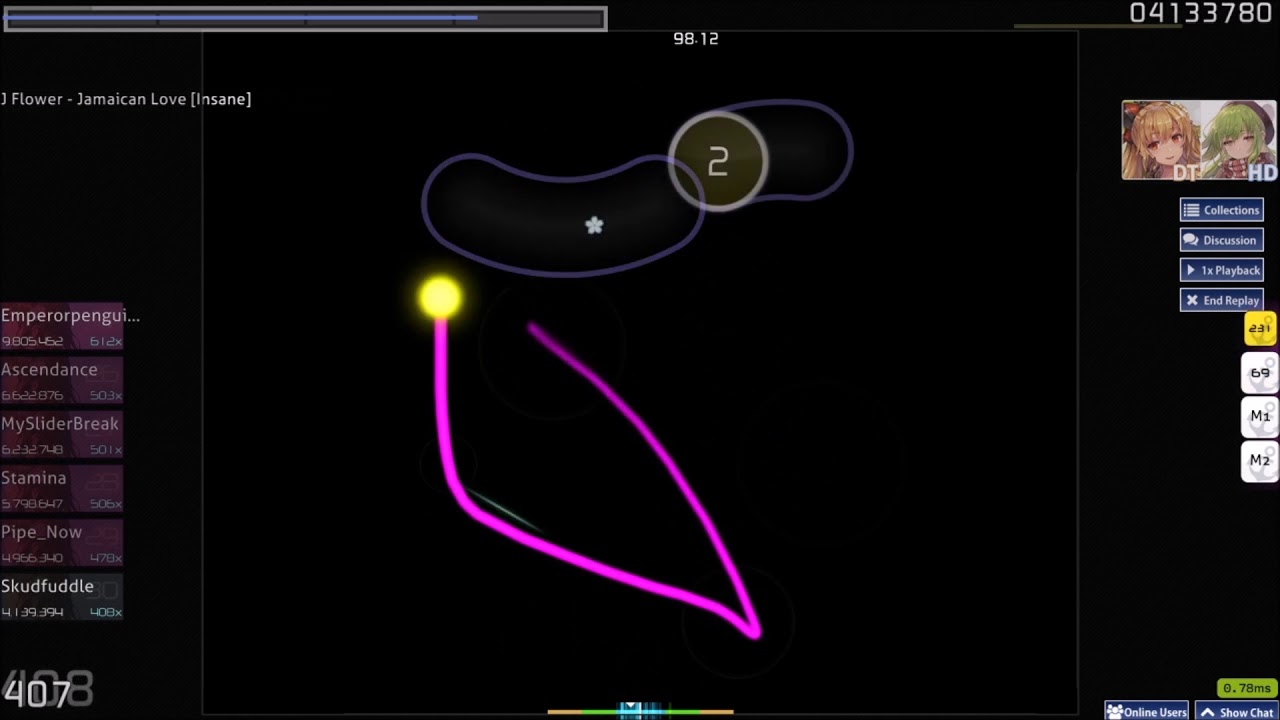This screenshot has height=720, width=1280.
Task: Click the Show Chat up-arrow icon
Action: [1207, 713]
